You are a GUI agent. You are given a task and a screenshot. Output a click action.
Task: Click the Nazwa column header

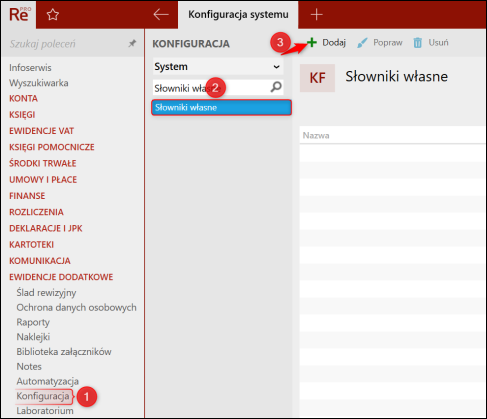point(316,135)
